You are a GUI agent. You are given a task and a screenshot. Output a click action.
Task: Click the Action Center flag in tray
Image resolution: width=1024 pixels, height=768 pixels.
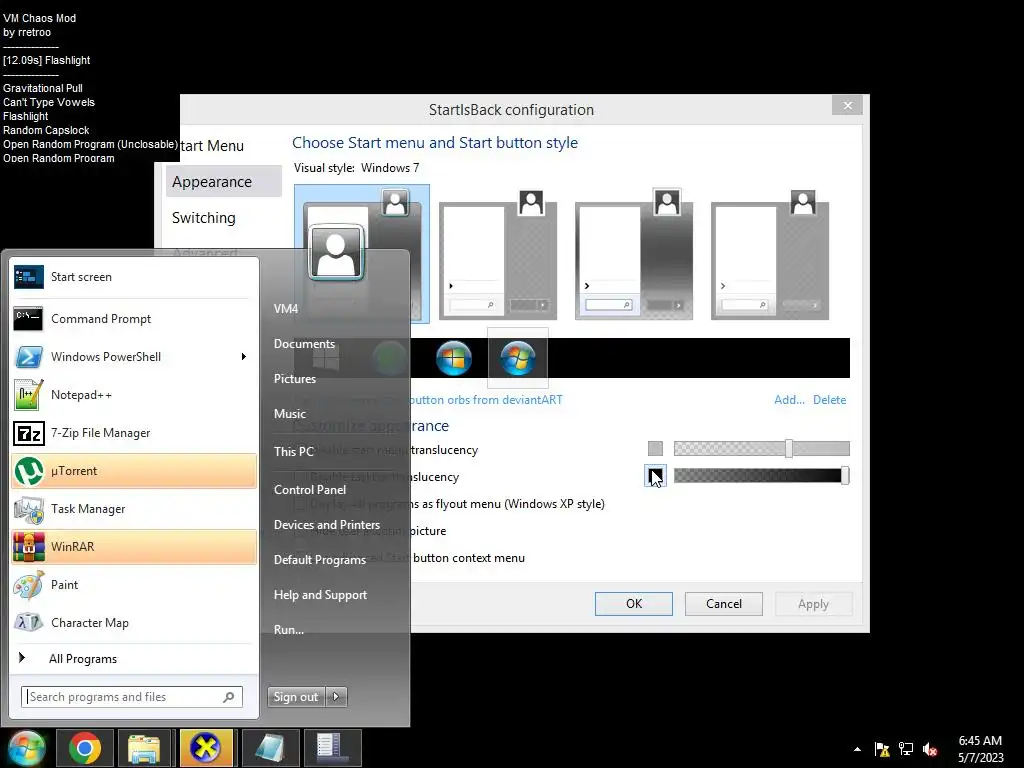tap(882, 749)
